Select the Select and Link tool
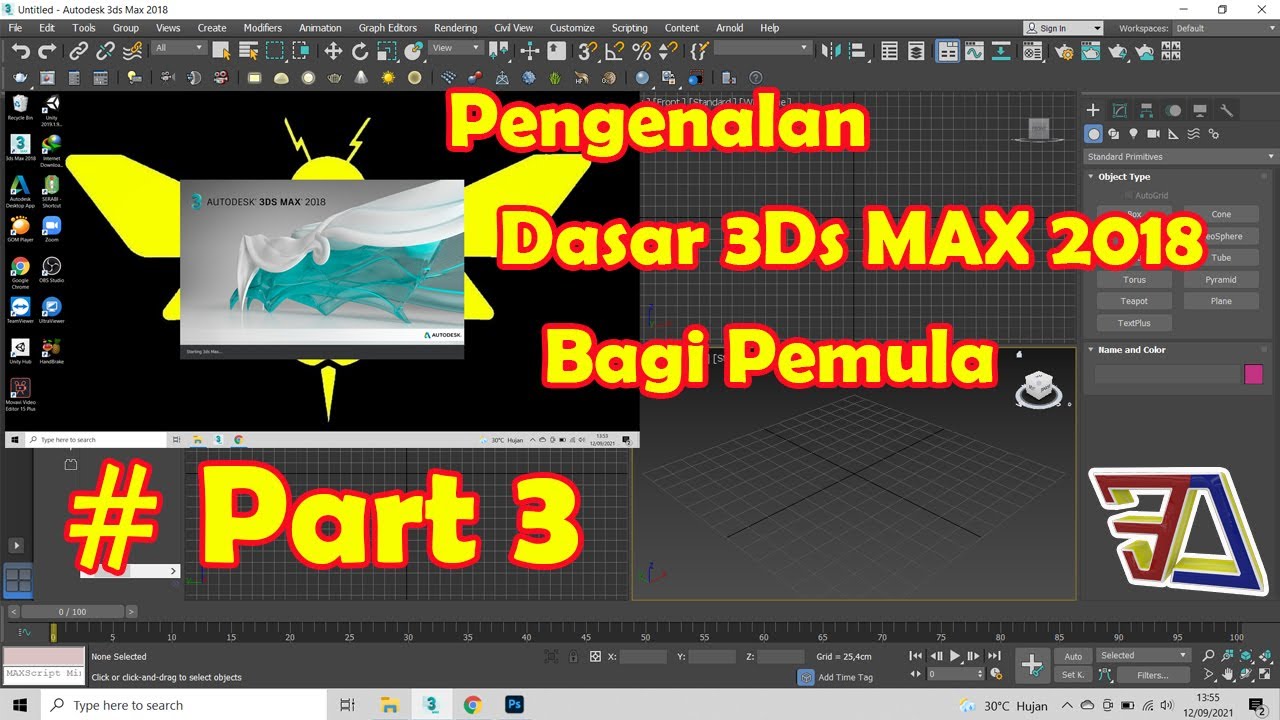 click(79, 51)
